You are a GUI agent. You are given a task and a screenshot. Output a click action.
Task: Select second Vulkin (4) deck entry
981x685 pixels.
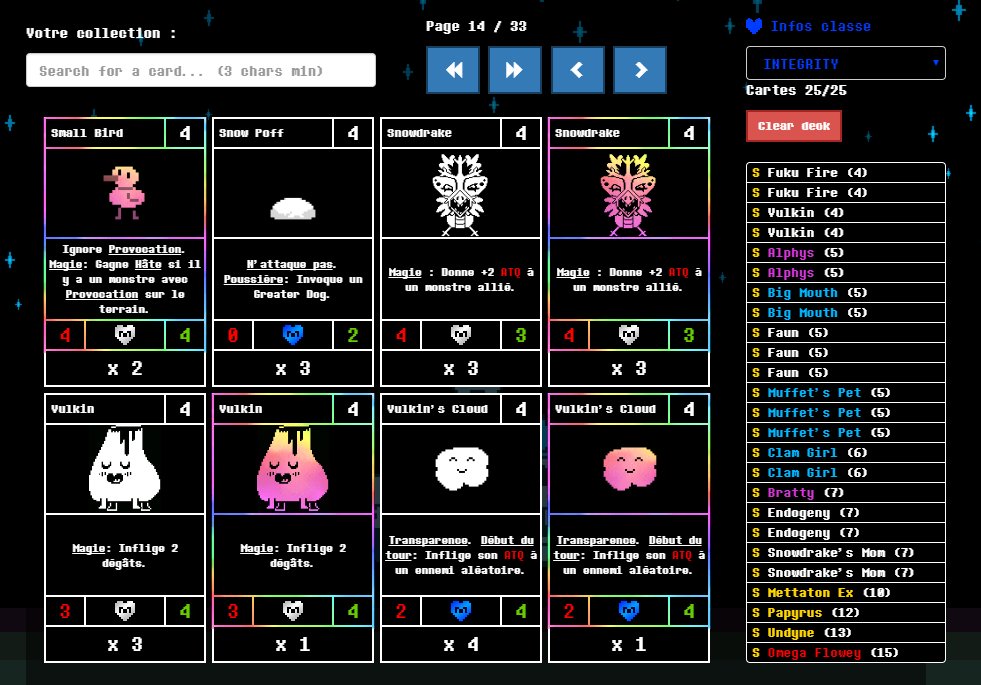845,233
